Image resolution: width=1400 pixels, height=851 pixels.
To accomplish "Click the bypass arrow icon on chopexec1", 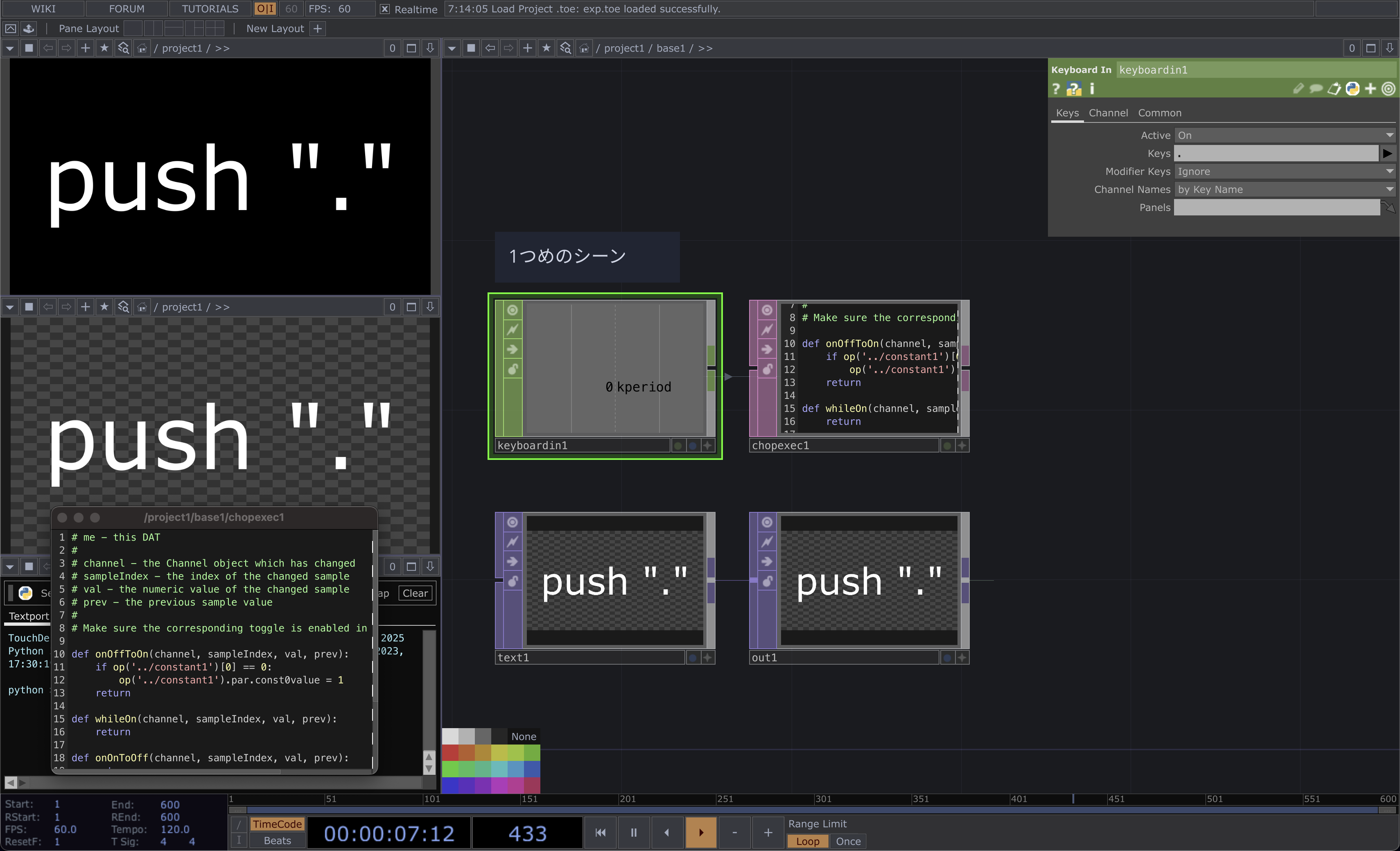I will pyautogui.click(x=766, y=350).
